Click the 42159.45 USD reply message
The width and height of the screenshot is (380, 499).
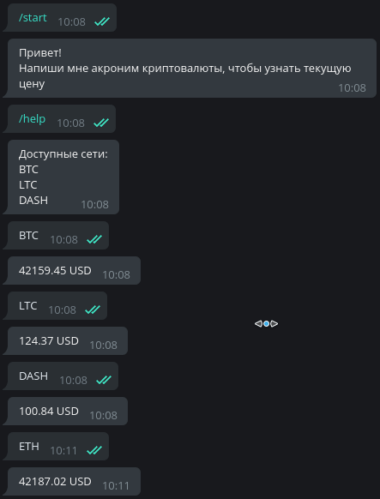click(x=74, y=271)
